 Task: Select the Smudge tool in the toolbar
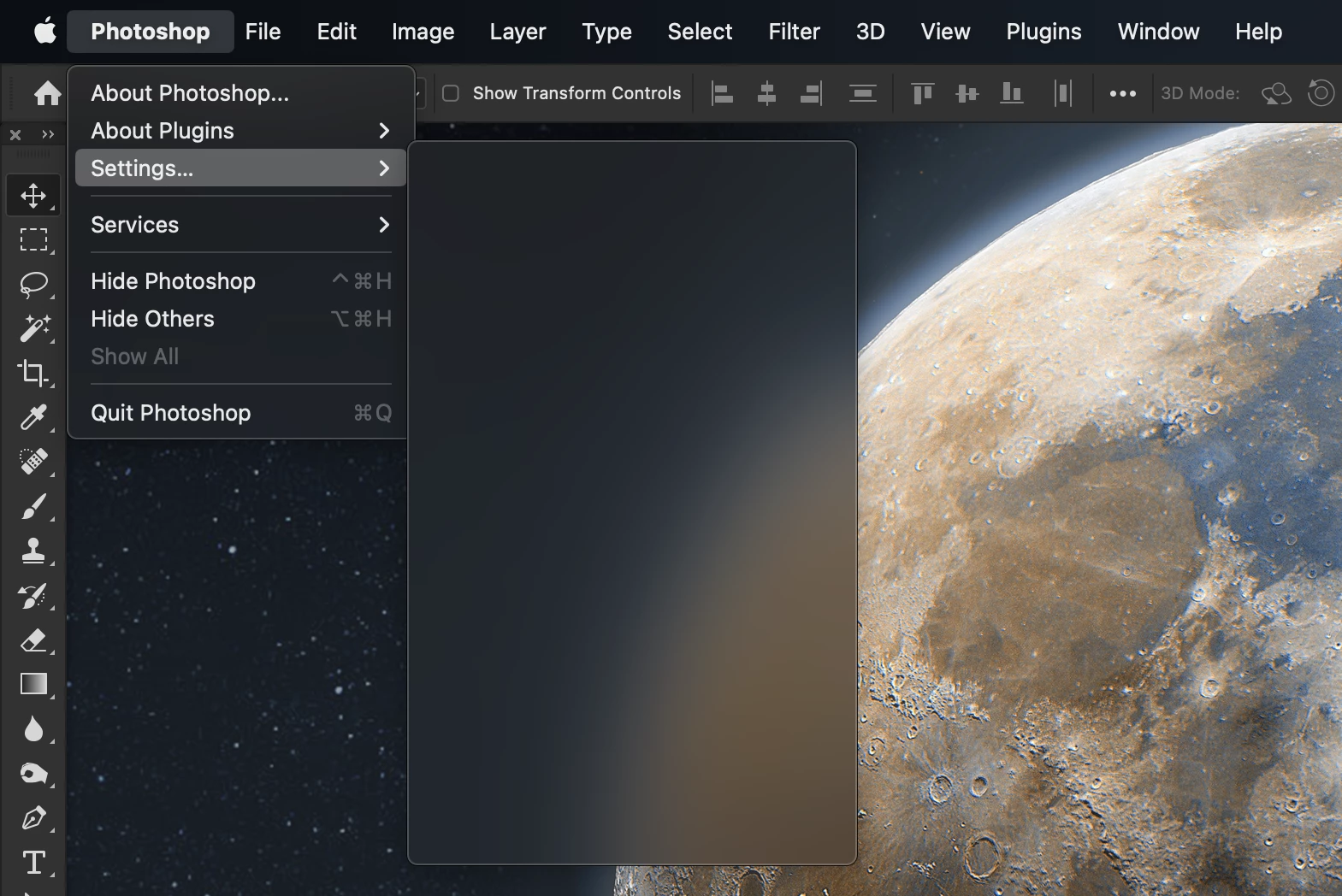33,774
